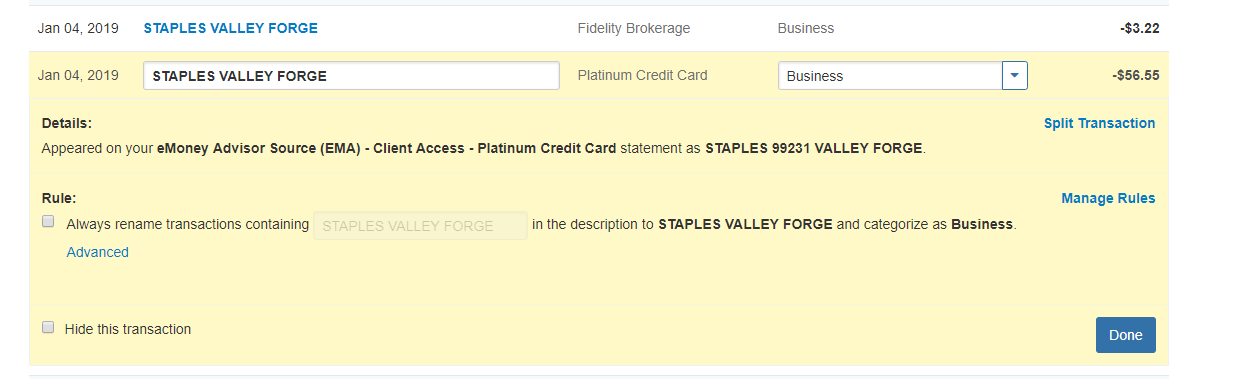The height and width of the screenshot is (379, 1234).
Task: Click the greyed-out rule text containing field
Action: coord(420,225)
